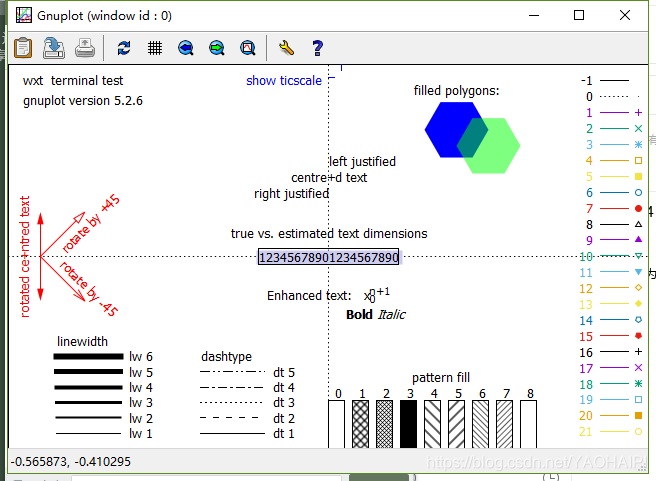This screenshot has width=656, height=481.
Task: Click 'Enhanced text:' label
Action: click(x=309, y=296)
